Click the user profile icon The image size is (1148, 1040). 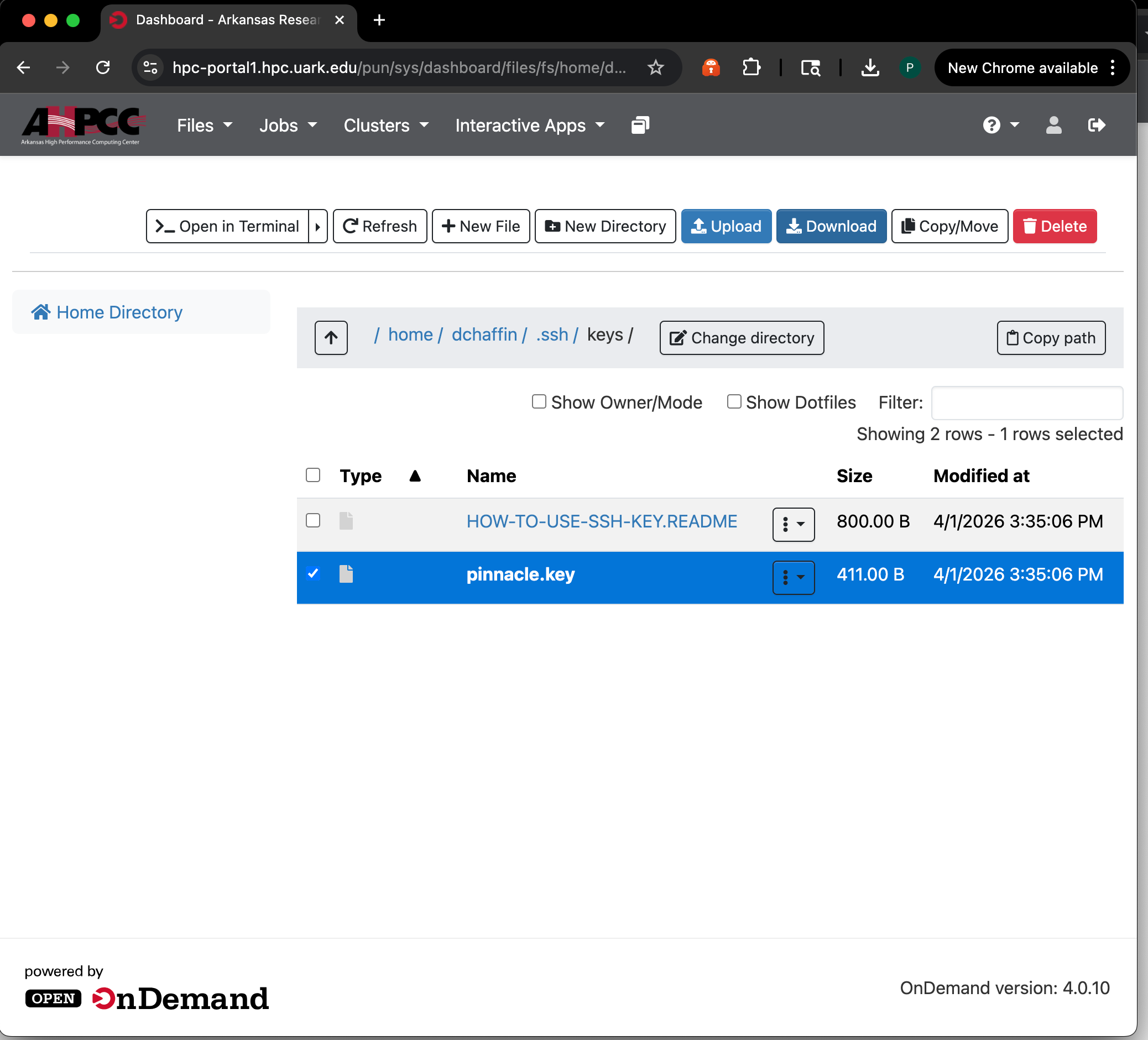[x=1053, y=126]
